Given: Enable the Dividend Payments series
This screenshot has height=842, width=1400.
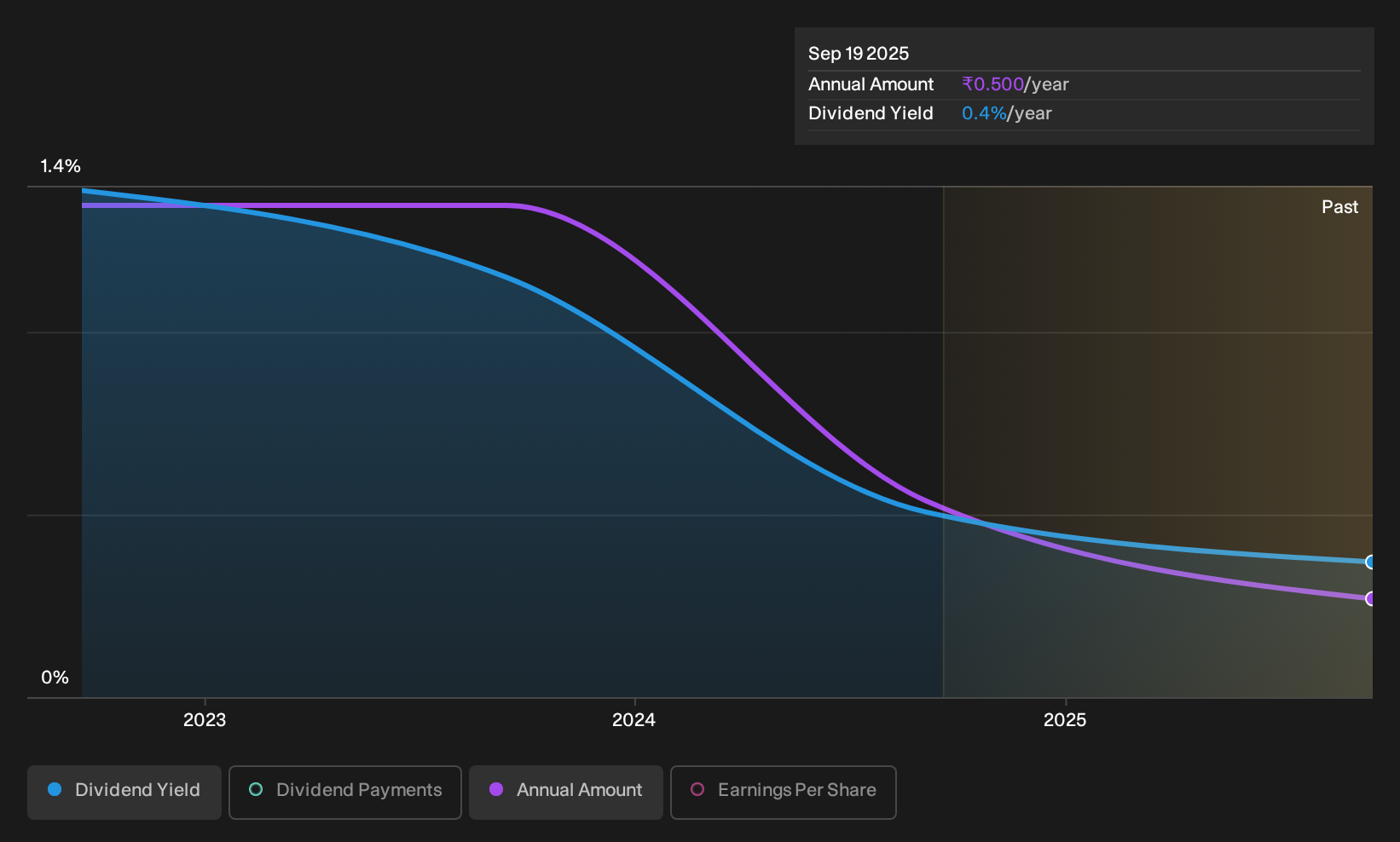Looking at the screenshot, I should coord(345,793).
